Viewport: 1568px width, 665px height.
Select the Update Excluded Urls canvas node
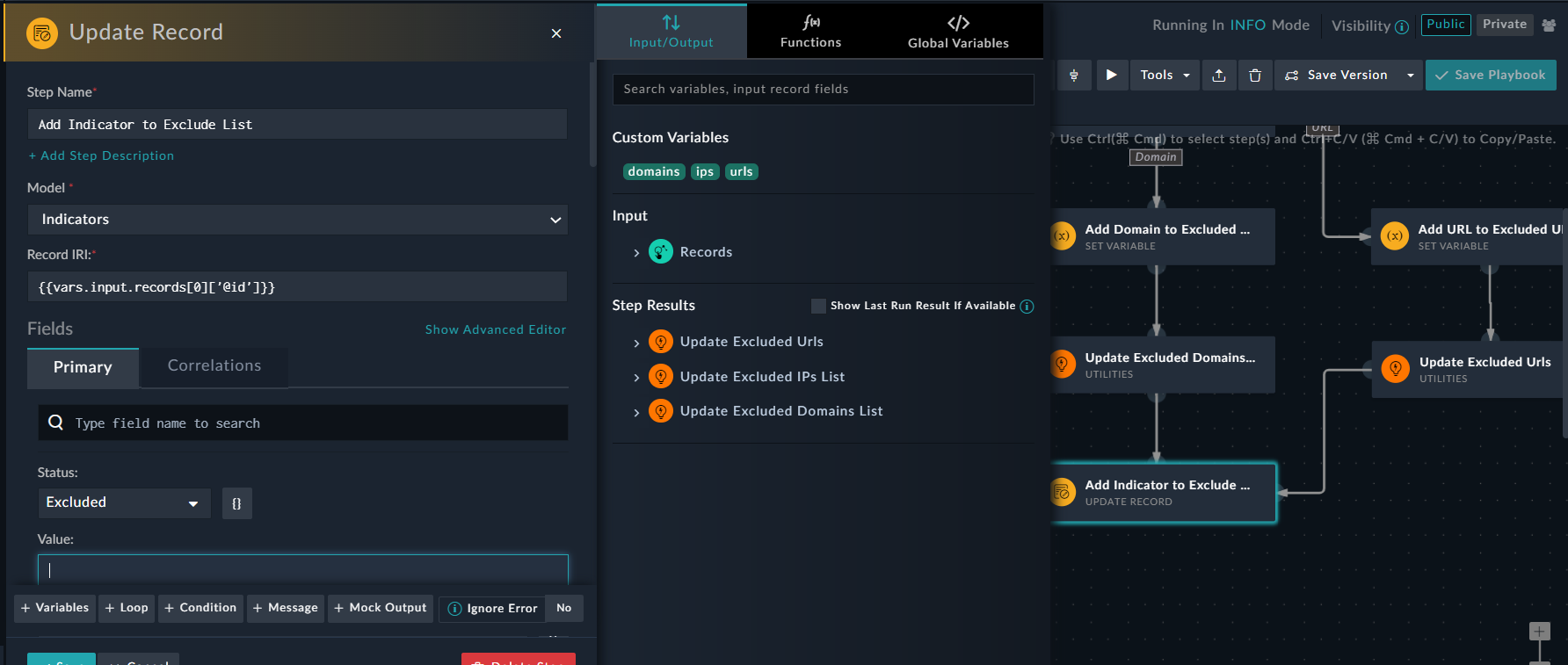coord(1469,369)
